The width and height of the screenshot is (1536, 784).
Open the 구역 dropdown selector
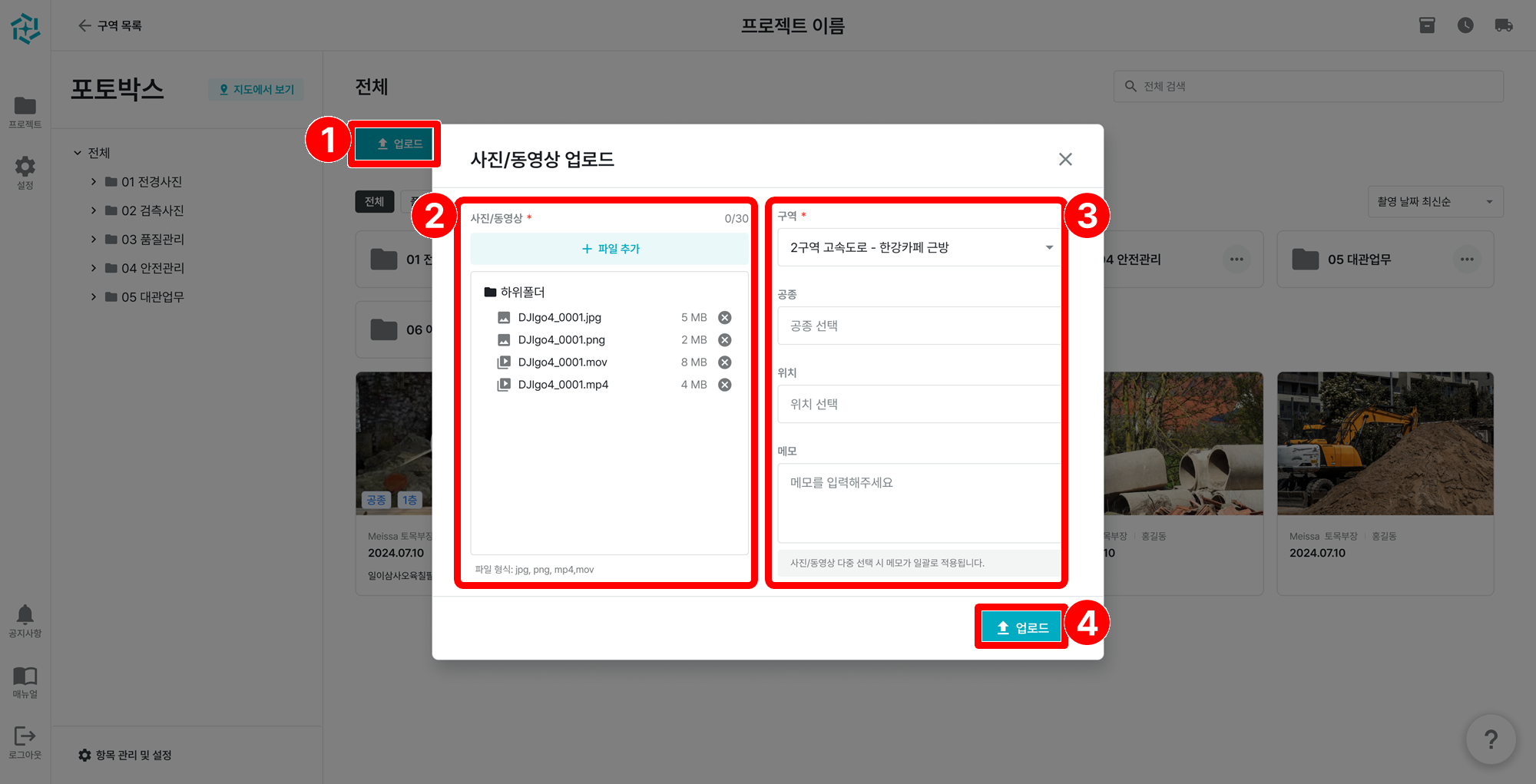point(919,247)
